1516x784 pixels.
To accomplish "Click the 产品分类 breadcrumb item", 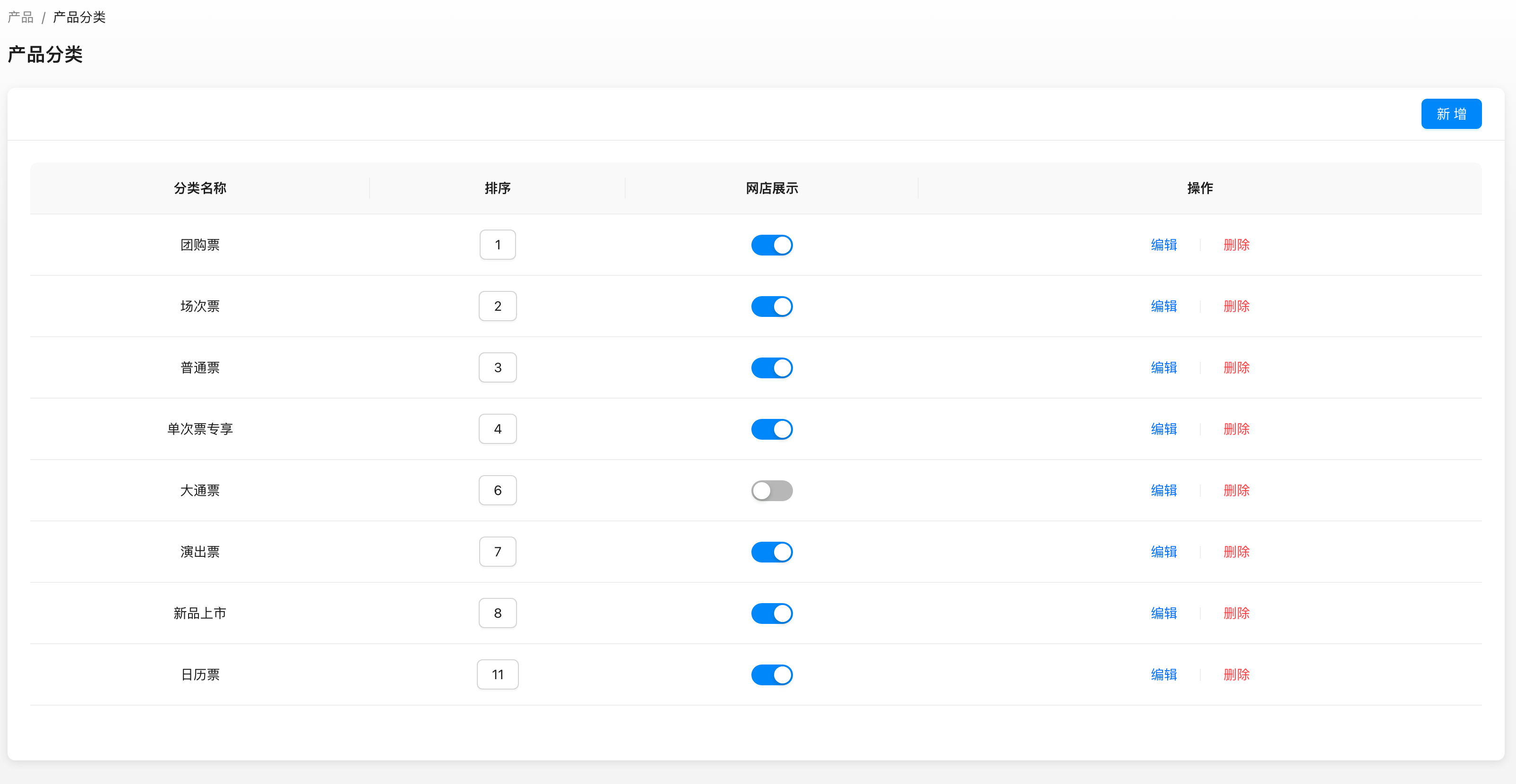I will click(79, 17).
